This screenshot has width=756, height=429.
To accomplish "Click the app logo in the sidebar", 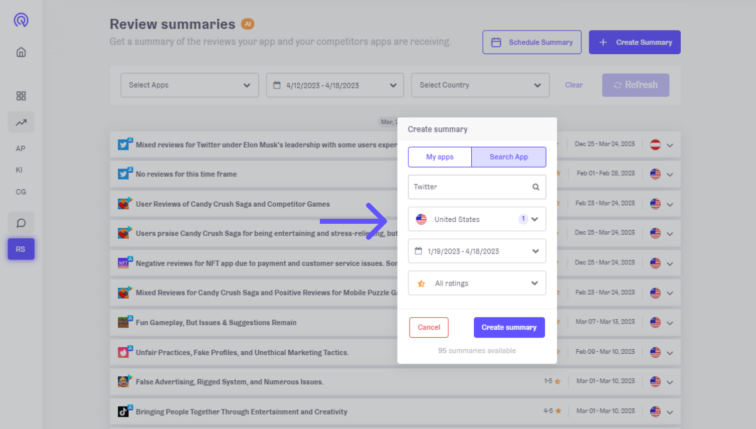I will [21, 20].
